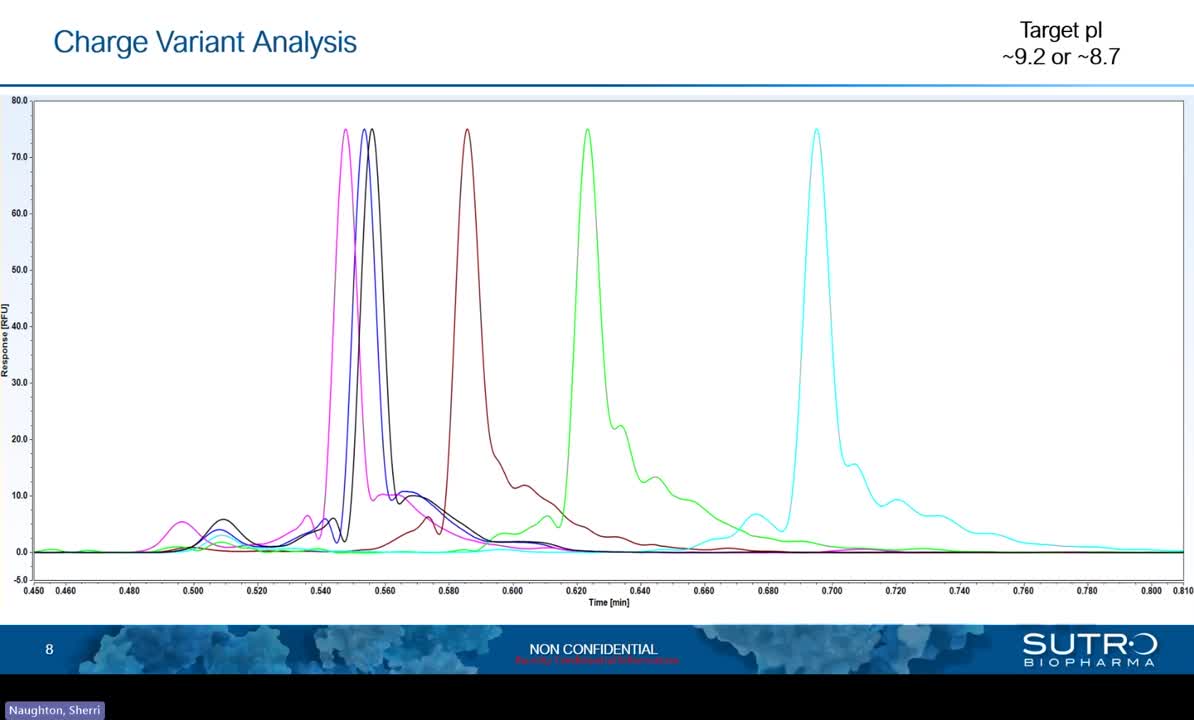
Task: Click the 0.520 x-axis tick label
Action: point(257,591)
